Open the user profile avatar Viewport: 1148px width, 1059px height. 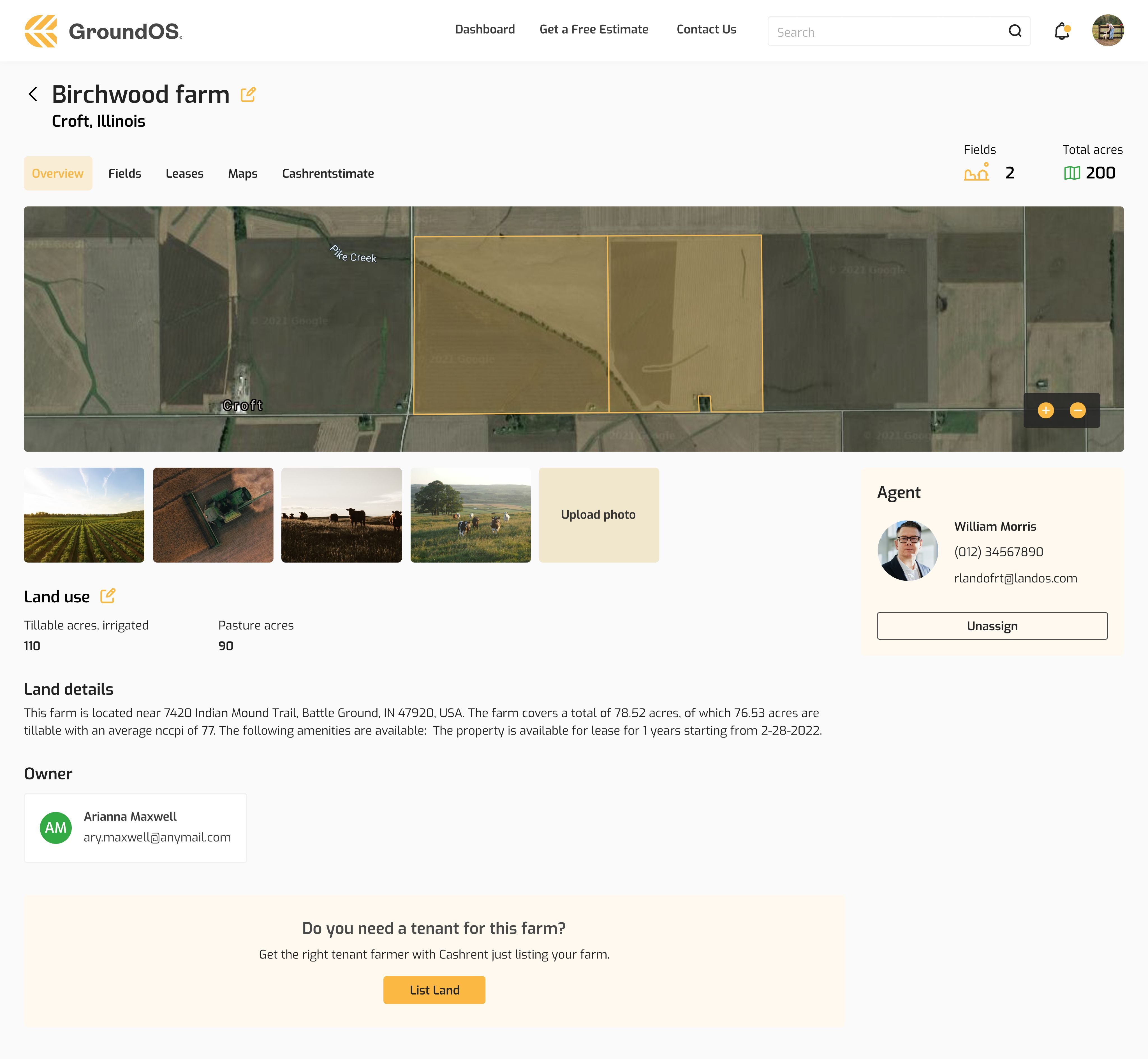coord(1107,31)
